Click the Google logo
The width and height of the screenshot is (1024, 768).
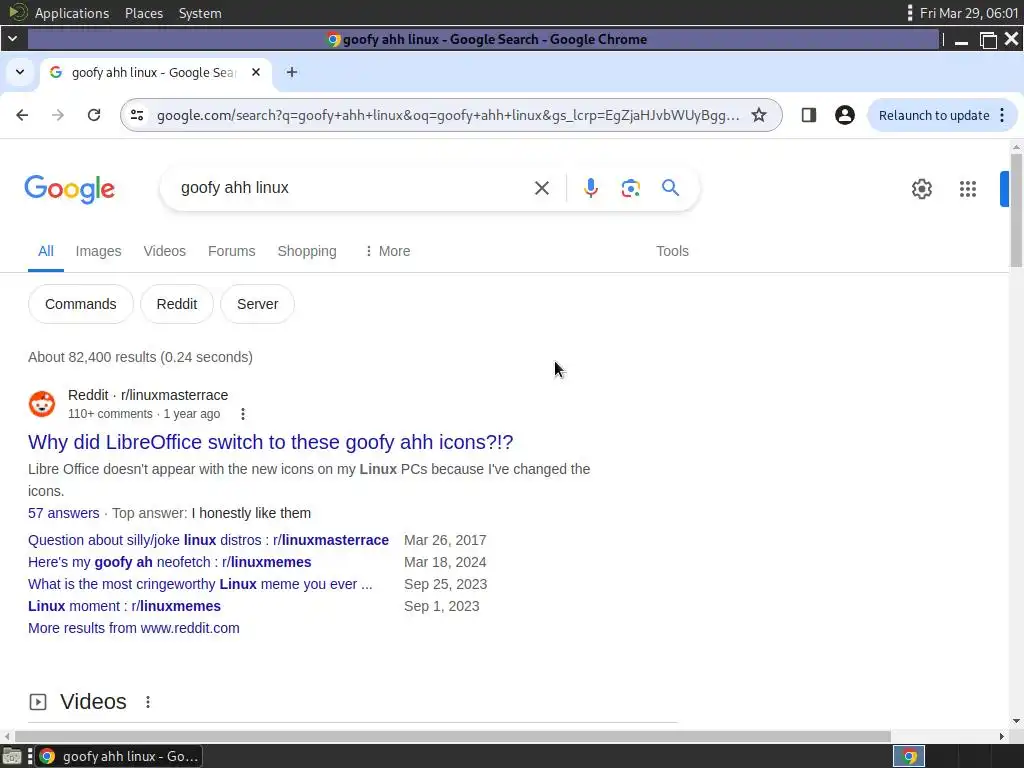[70, 189]
